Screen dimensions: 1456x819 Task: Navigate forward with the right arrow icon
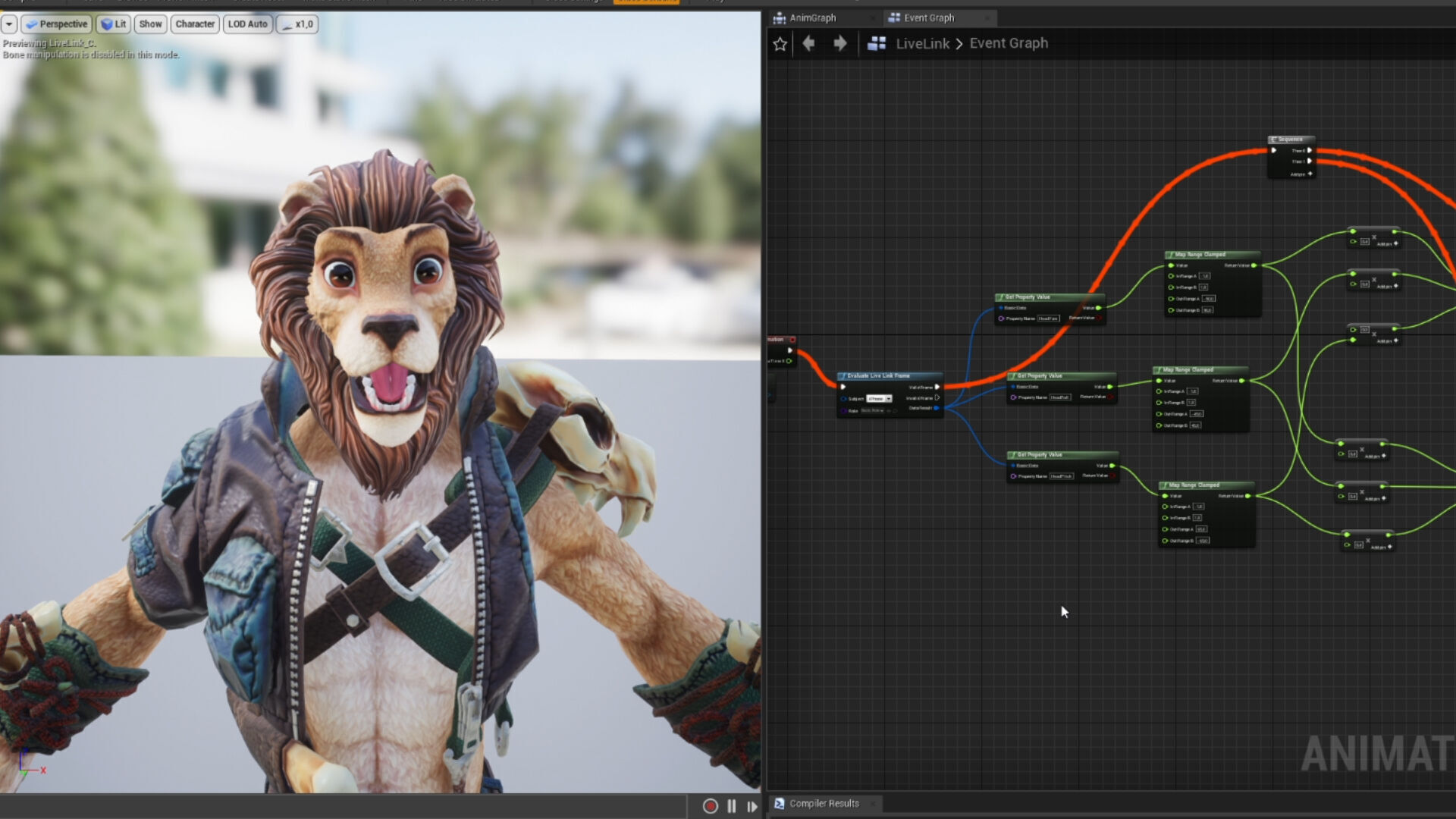coord(839,44)
